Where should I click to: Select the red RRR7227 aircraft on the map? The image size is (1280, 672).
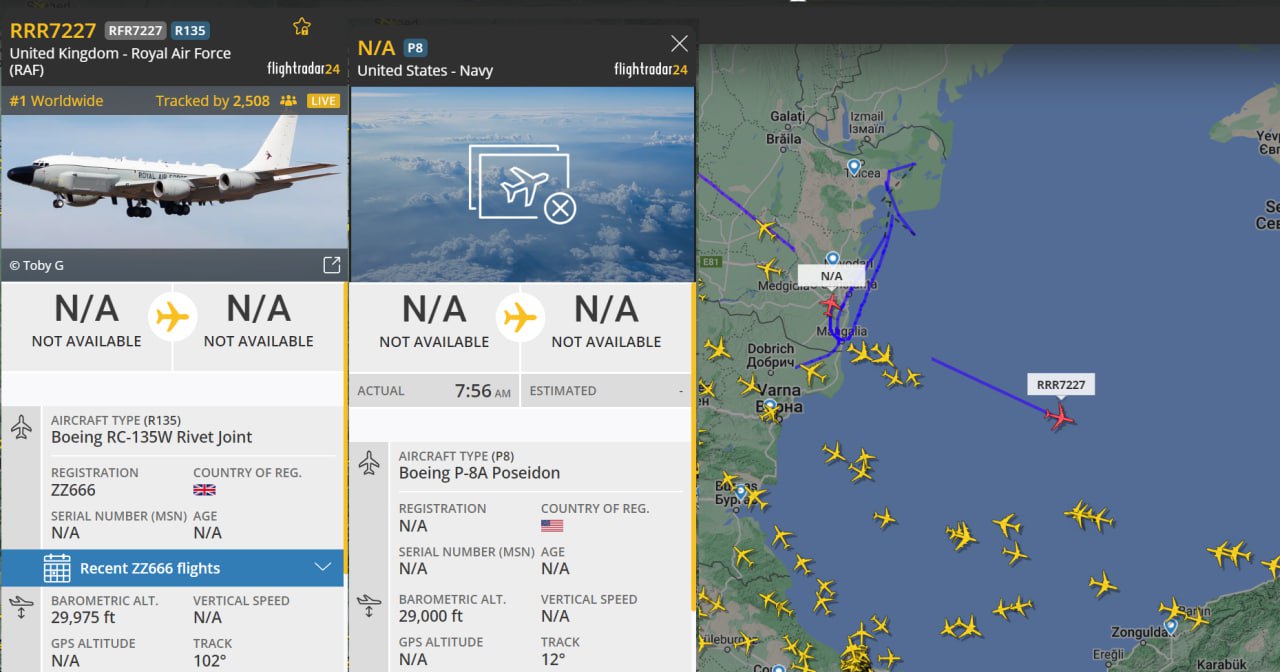pyautogui.click(x=1060, y=416)
